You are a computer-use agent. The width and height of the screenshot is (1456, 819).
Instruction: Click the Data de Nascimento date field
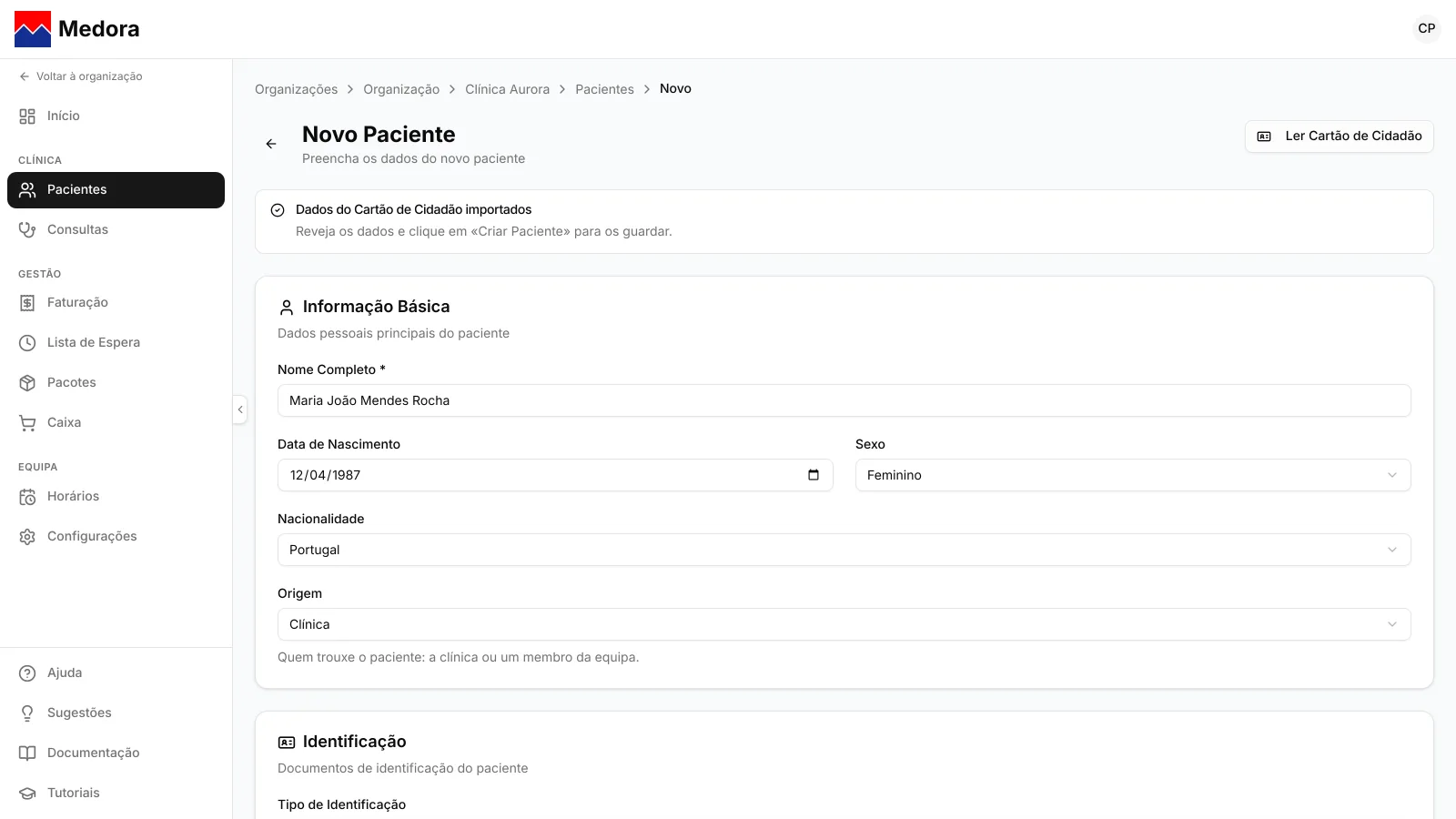pos(555,475)
